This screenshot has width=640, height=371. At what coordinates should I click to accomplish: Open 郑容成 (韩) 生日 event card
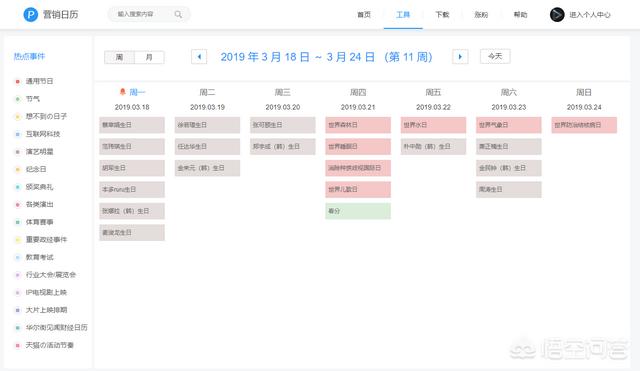pos(282,147)
